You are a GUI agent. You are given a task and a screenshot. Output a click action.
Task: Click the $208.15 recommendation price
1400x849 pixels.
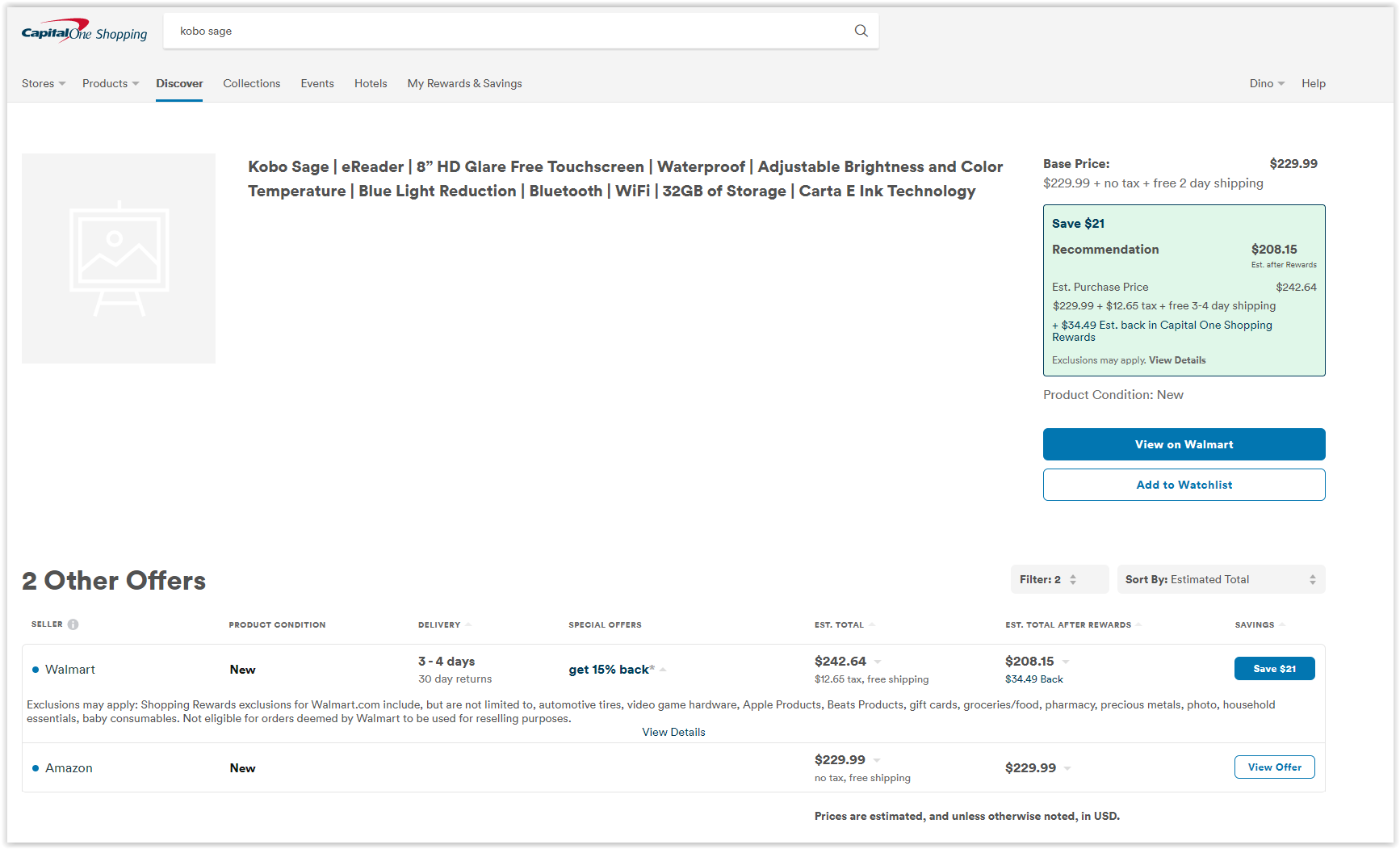tap(1274, 250)
